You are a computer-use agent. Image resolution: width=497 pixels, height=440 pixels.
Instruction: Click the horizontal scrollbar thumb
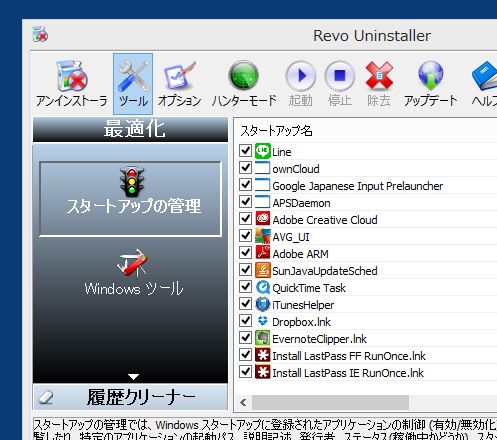click(x=330, y=403)
